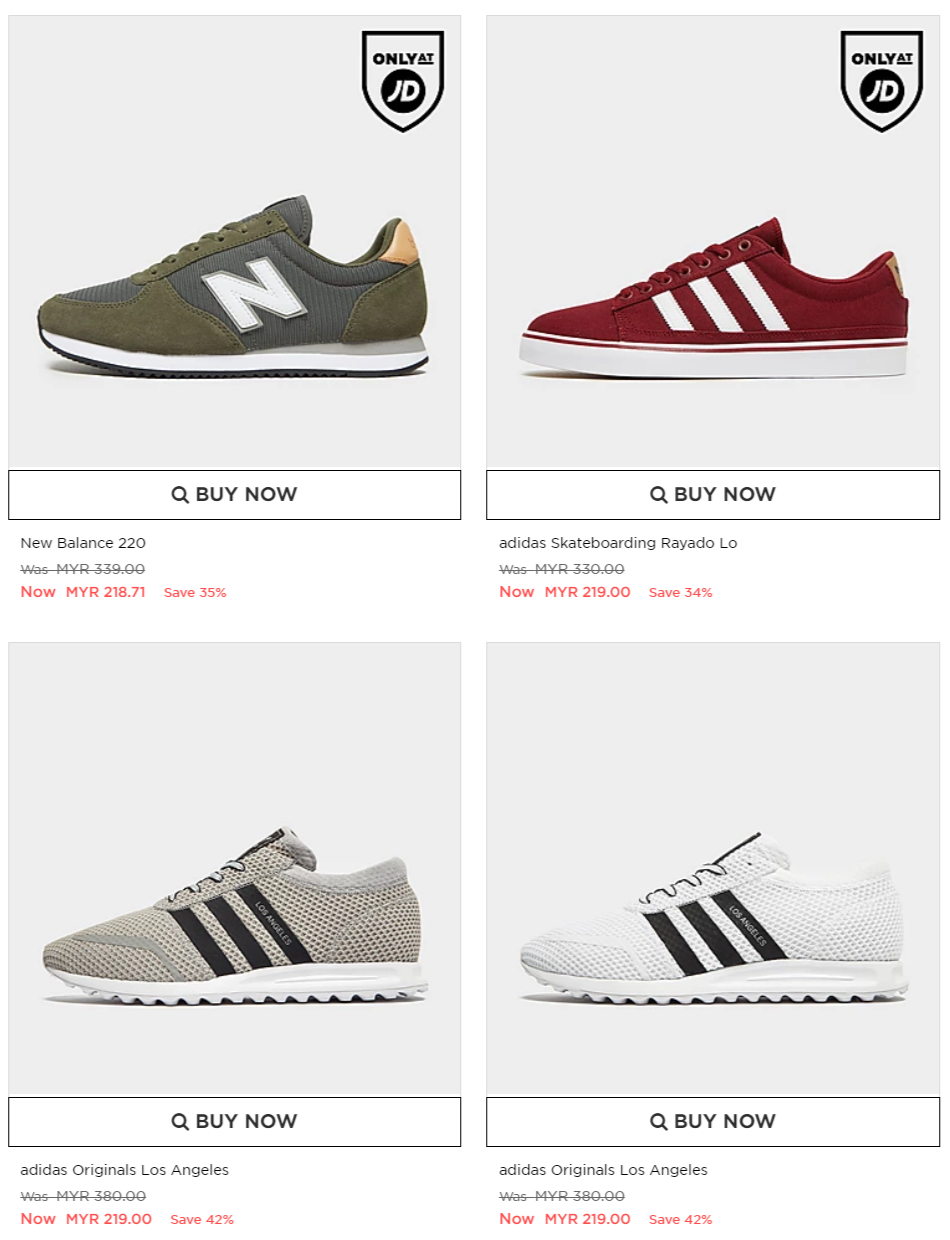Screen dimensions: 950x1240
Task: Click the Only at JD badge on New Balance card
Action: click(x=403, y=81)
